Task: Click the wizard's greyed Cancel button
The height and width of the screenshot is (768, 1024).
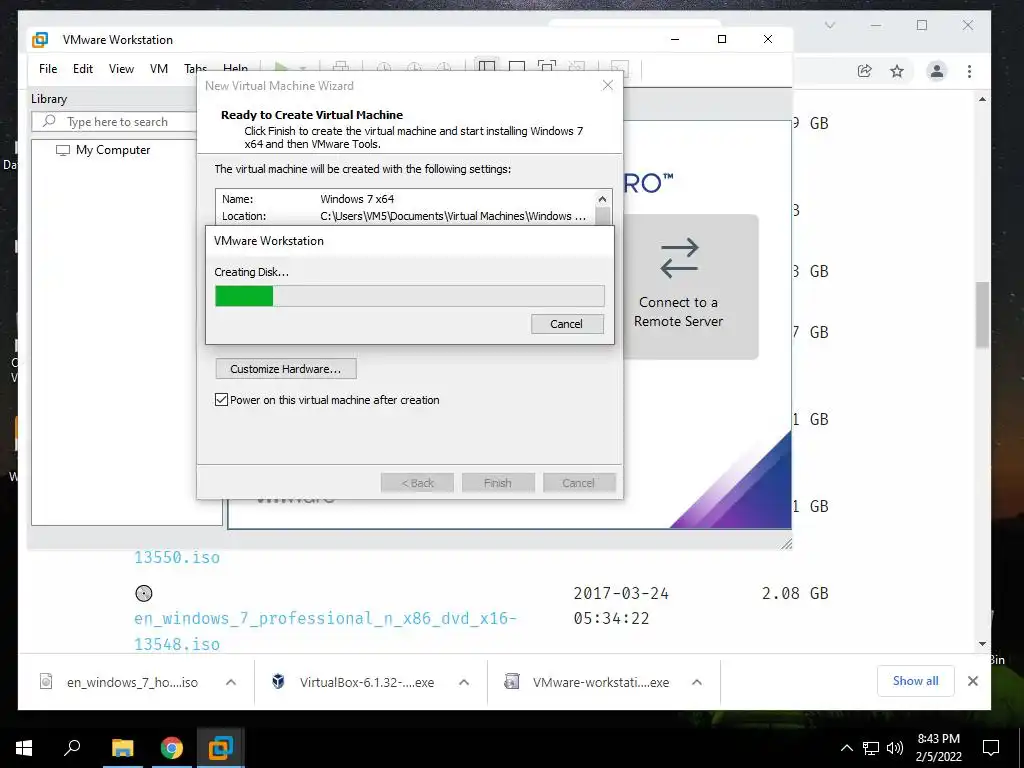Action: (x=579, y=483)
